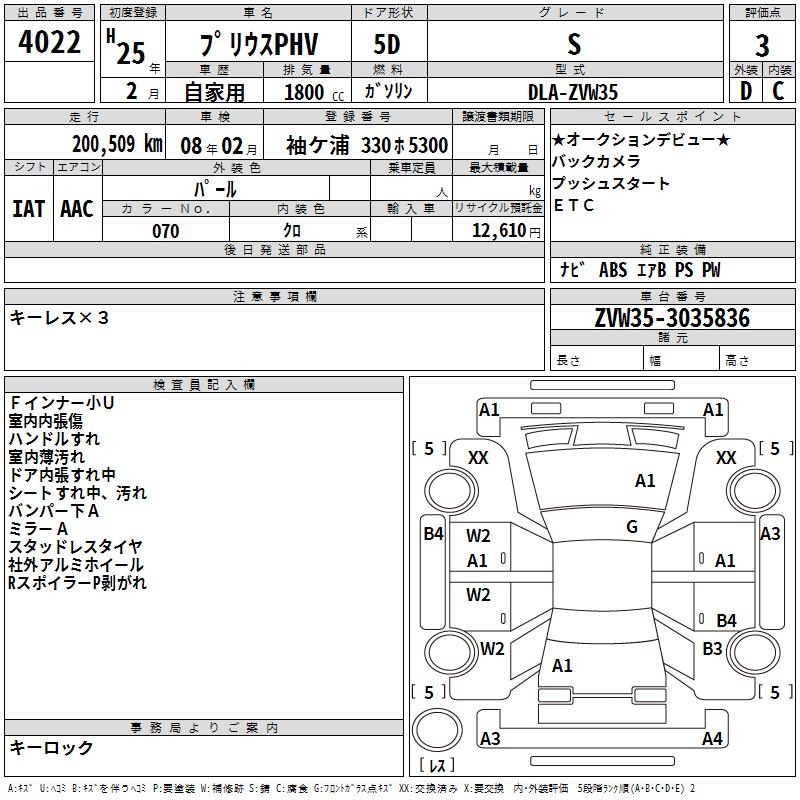800x800 pixels.
Task: Click プッシュスタート sales point line
Action: (611, 183)
